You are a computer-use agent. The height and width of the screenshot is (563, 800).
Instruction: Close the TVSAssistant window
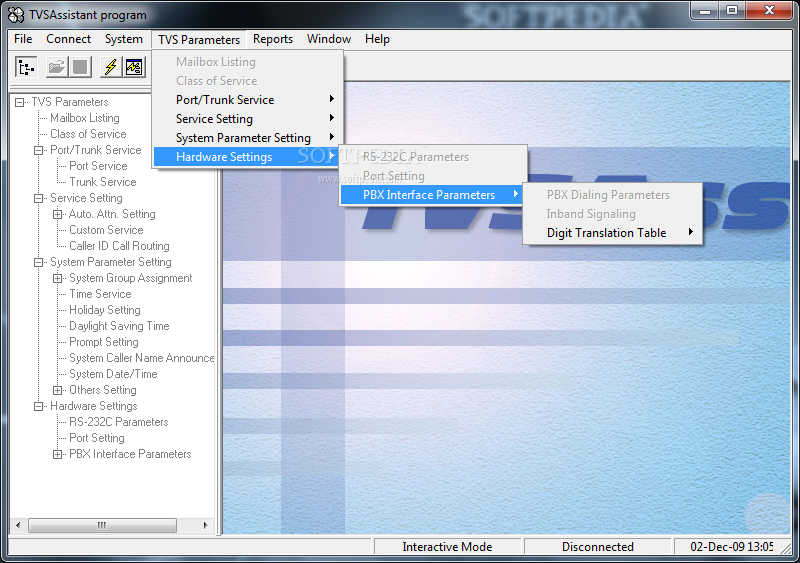pos(769,10)
